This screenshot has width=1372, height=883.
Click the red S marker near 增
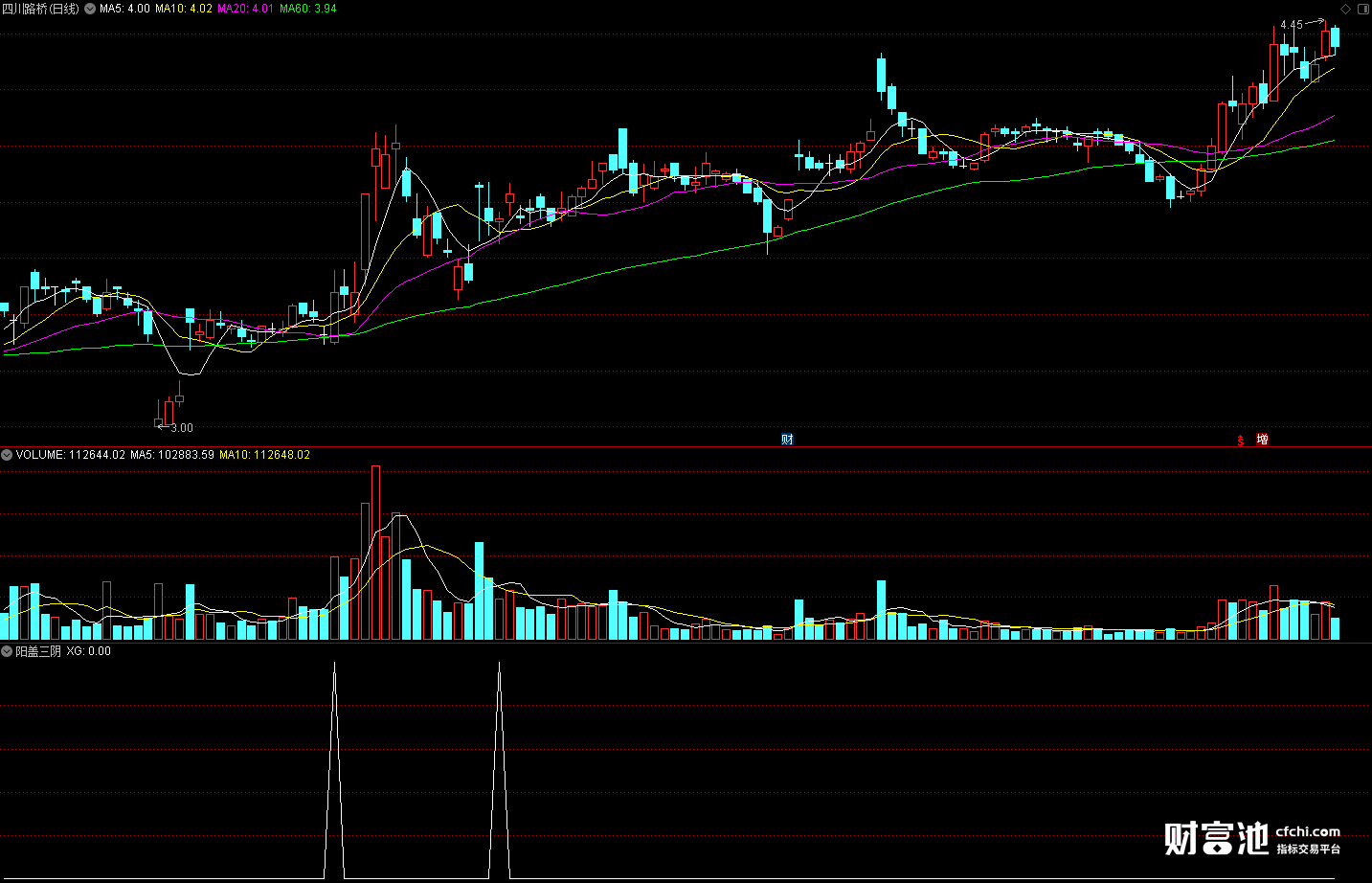[x=1241, y=441]
